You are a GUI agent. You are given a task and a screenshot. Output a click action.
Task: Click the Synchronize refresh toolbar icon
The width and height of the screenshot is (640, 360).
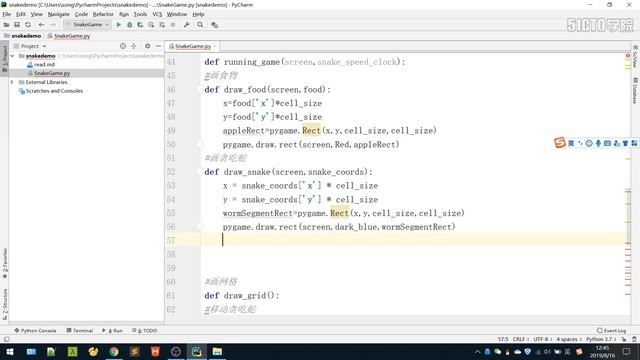[x=28, y=25]
